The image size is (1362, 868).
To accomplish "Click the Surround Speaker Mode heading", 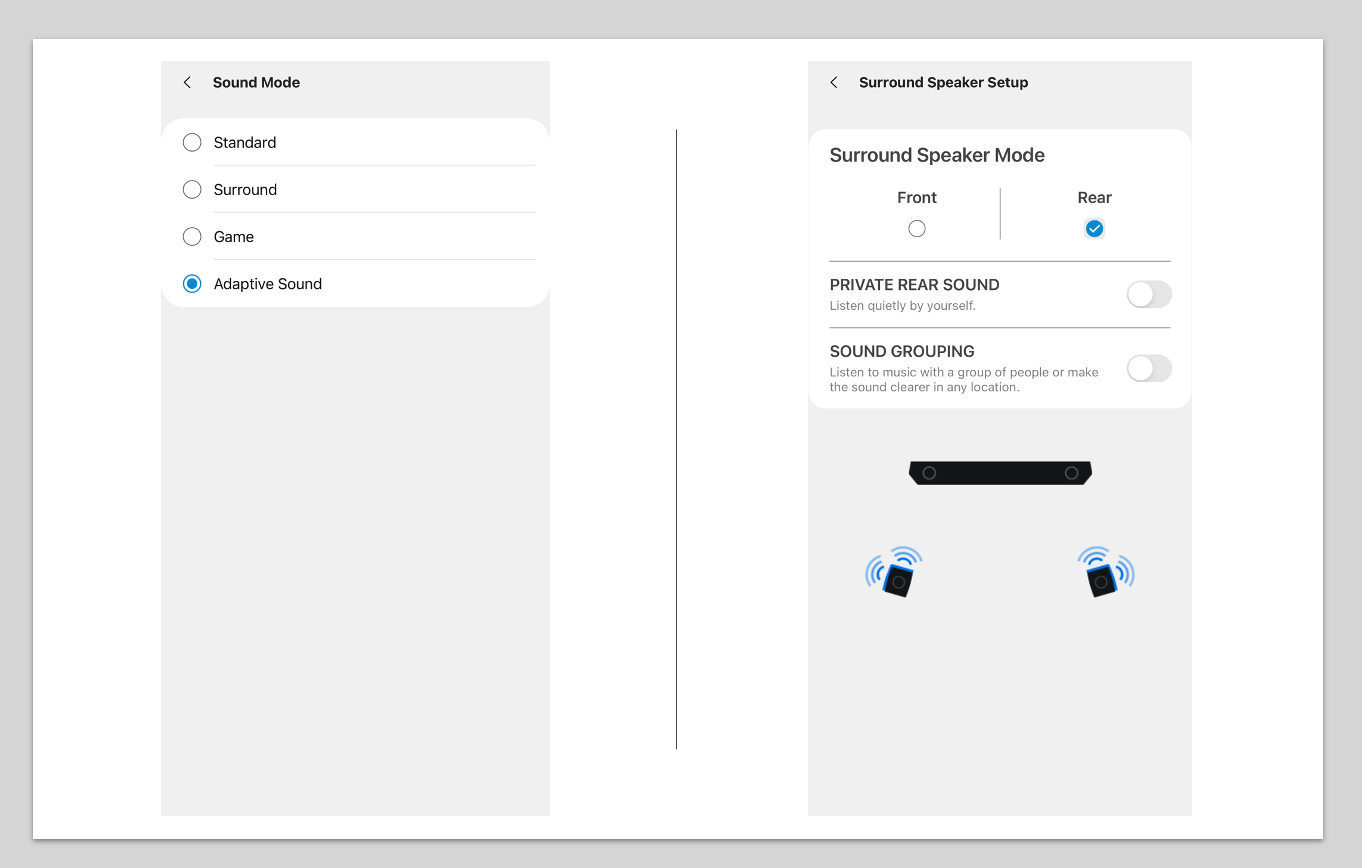I will tap(937, 155).
